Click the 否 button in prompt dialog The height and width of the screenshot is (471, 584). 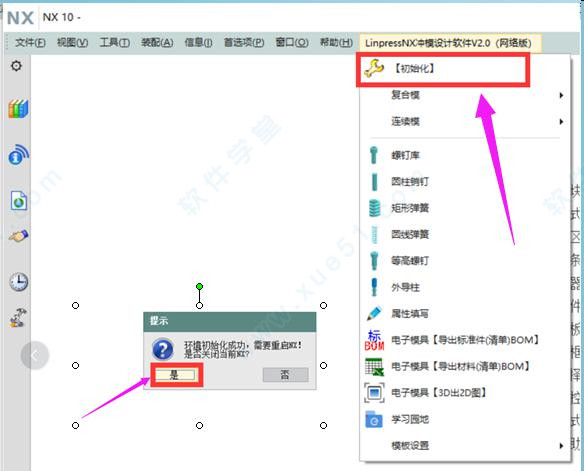(x=285, y=375)
